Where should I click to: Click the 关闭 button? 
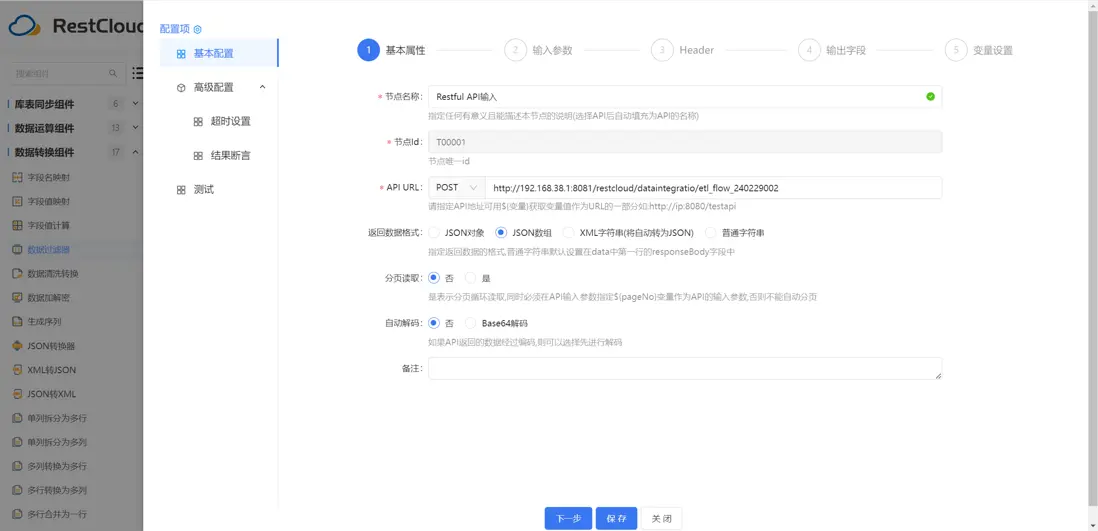click(x=662, y=518)
